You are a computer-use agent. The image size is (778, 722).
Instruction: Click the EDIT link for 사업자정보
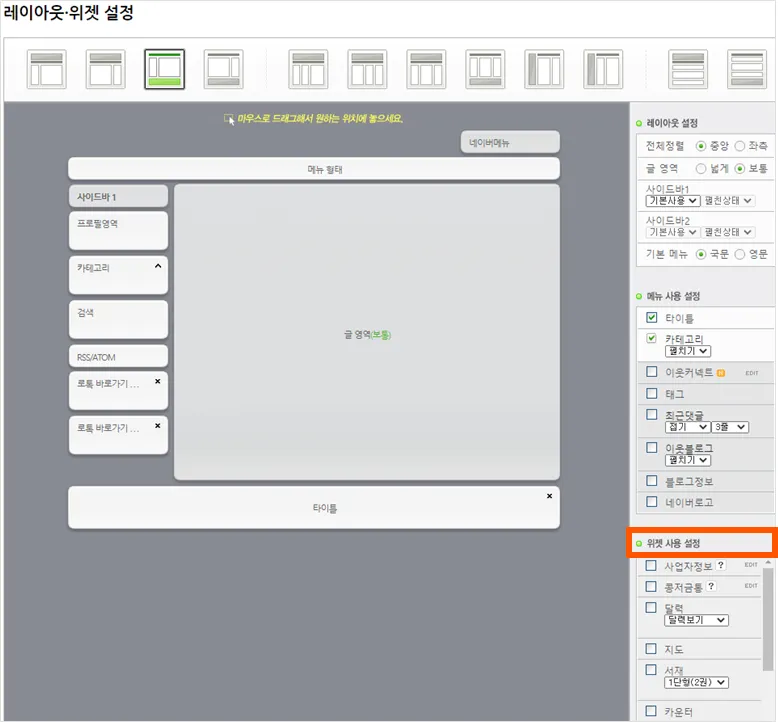[x=751, y=565]
